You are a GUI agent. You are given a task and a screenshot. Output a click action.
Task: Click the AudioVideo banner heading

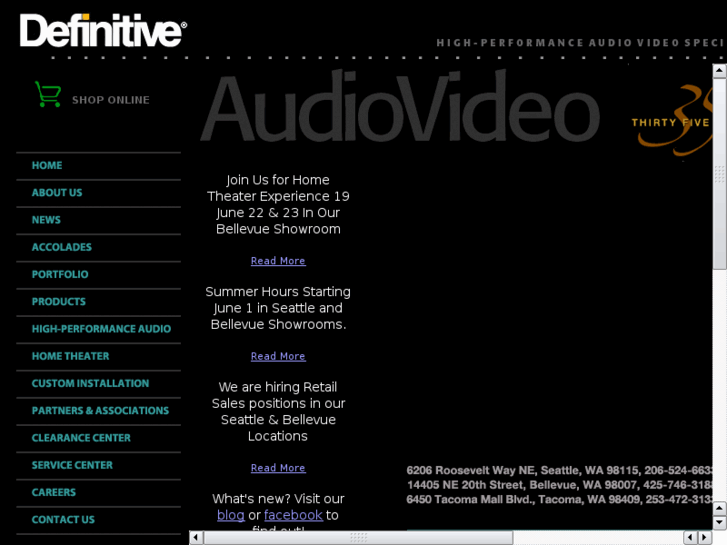(x=401, y=106)
